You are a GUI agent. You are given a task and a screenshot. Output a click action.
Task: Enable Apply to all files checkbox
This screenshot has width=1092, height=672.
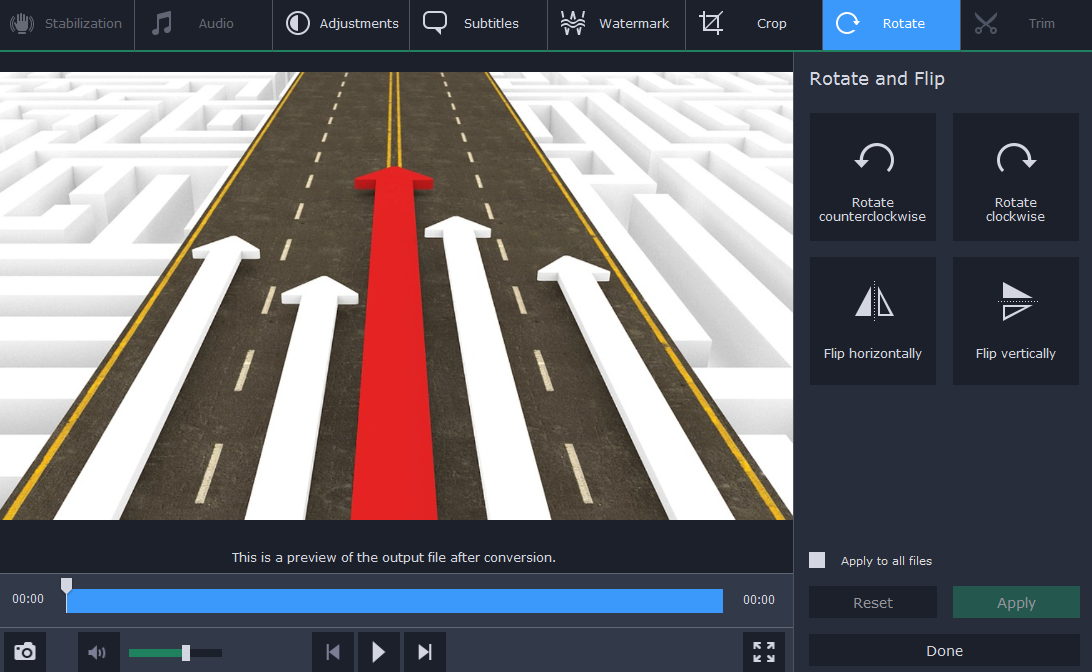(x=817, y=561)
